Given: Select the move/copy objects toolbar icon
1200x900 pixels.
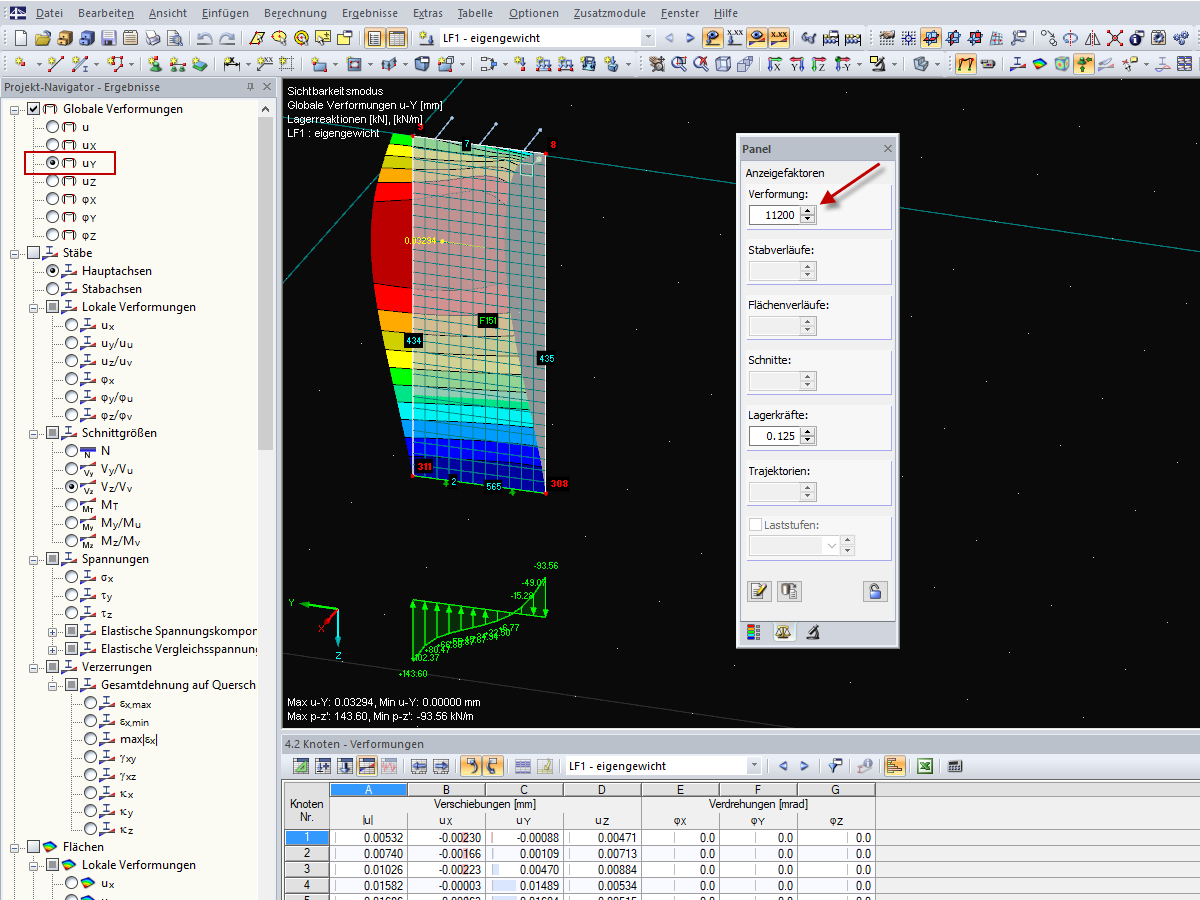Looking at the screenshot, I should 1048,36.
